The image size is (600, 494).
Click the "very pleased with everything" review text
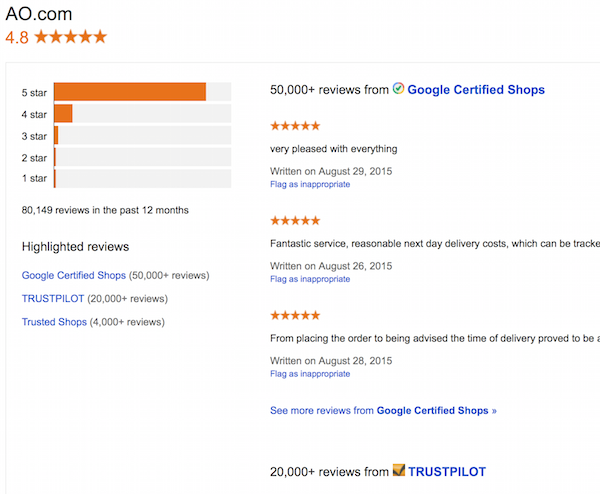(x=333, y=149)
